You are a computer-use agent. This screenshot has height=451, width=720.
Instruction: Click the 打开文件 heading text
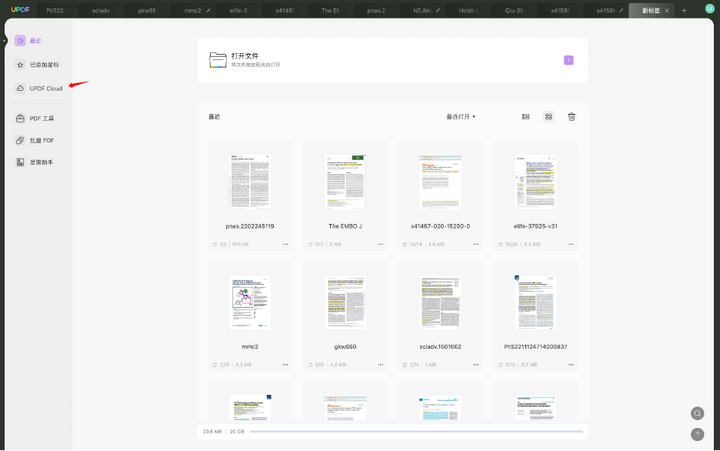click(x=245, y=56)
